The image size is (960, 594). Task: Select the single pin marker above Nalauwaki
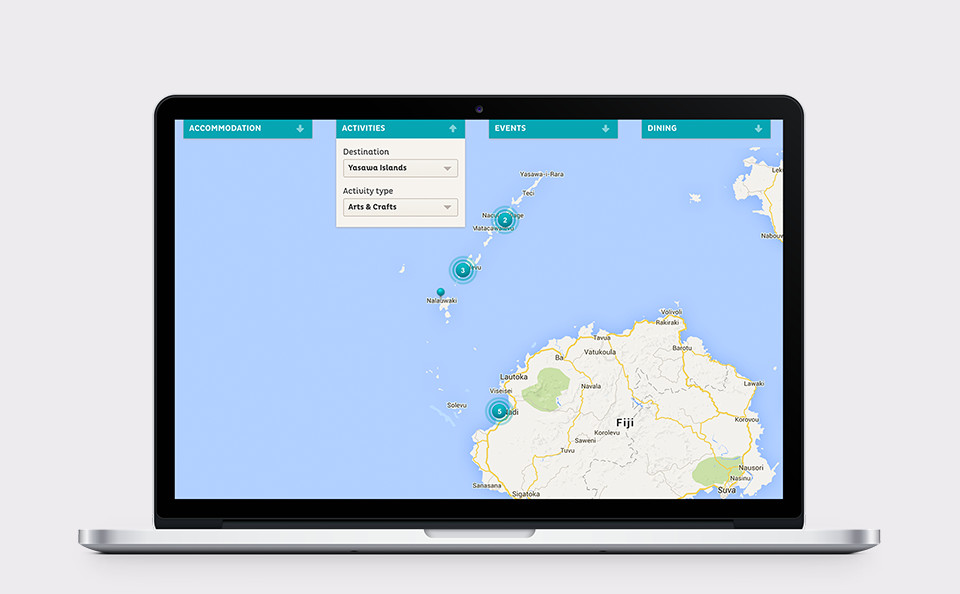[x=441, y=292]
